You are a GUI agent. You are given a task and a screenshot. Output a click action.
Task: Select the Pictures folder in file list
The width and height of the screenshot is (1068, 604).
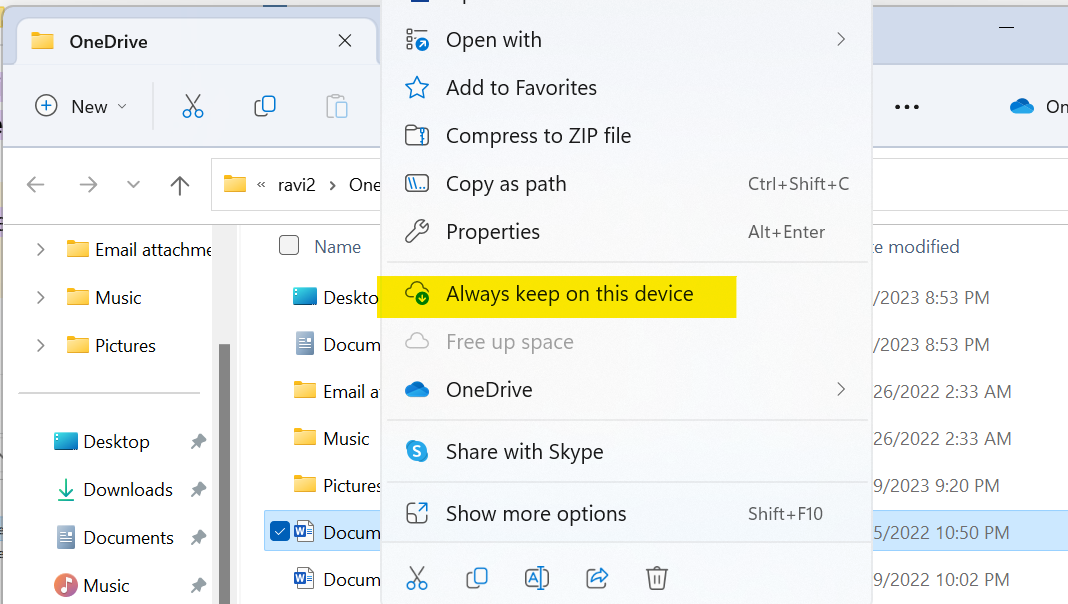point(336,486)
